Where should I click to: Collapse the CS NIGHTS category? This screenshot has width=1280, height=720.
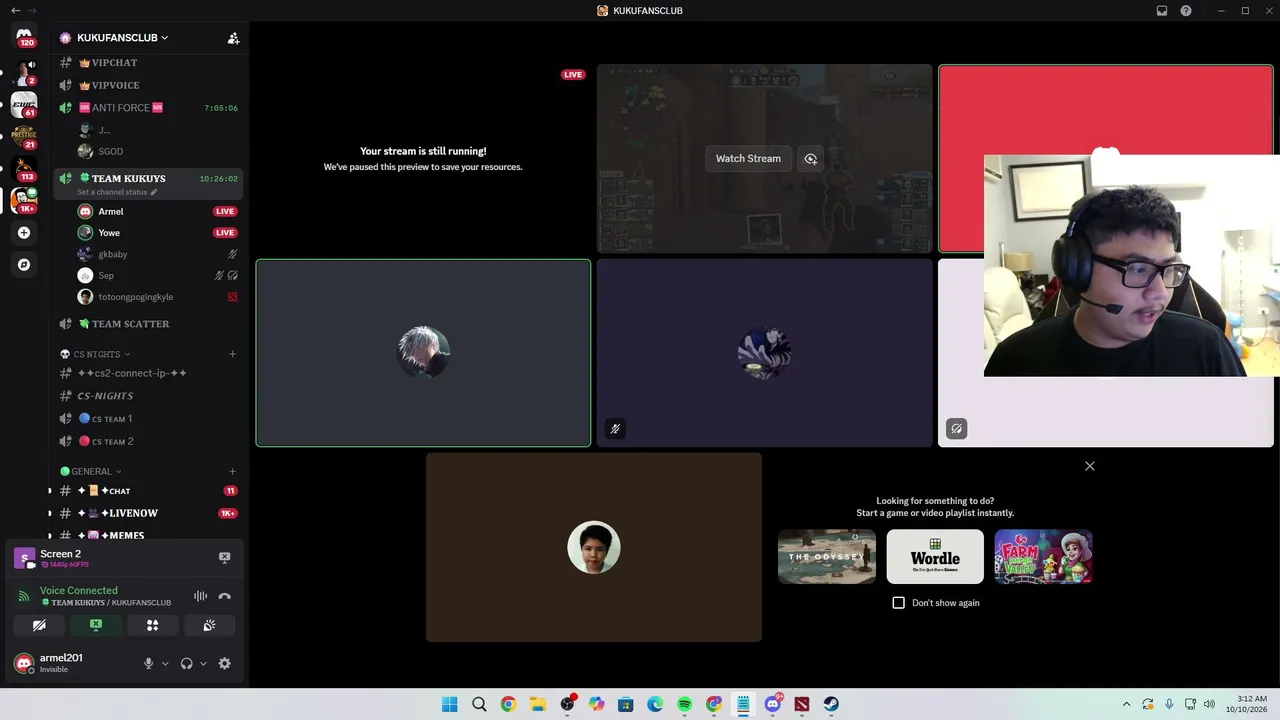tap(95, 354)
